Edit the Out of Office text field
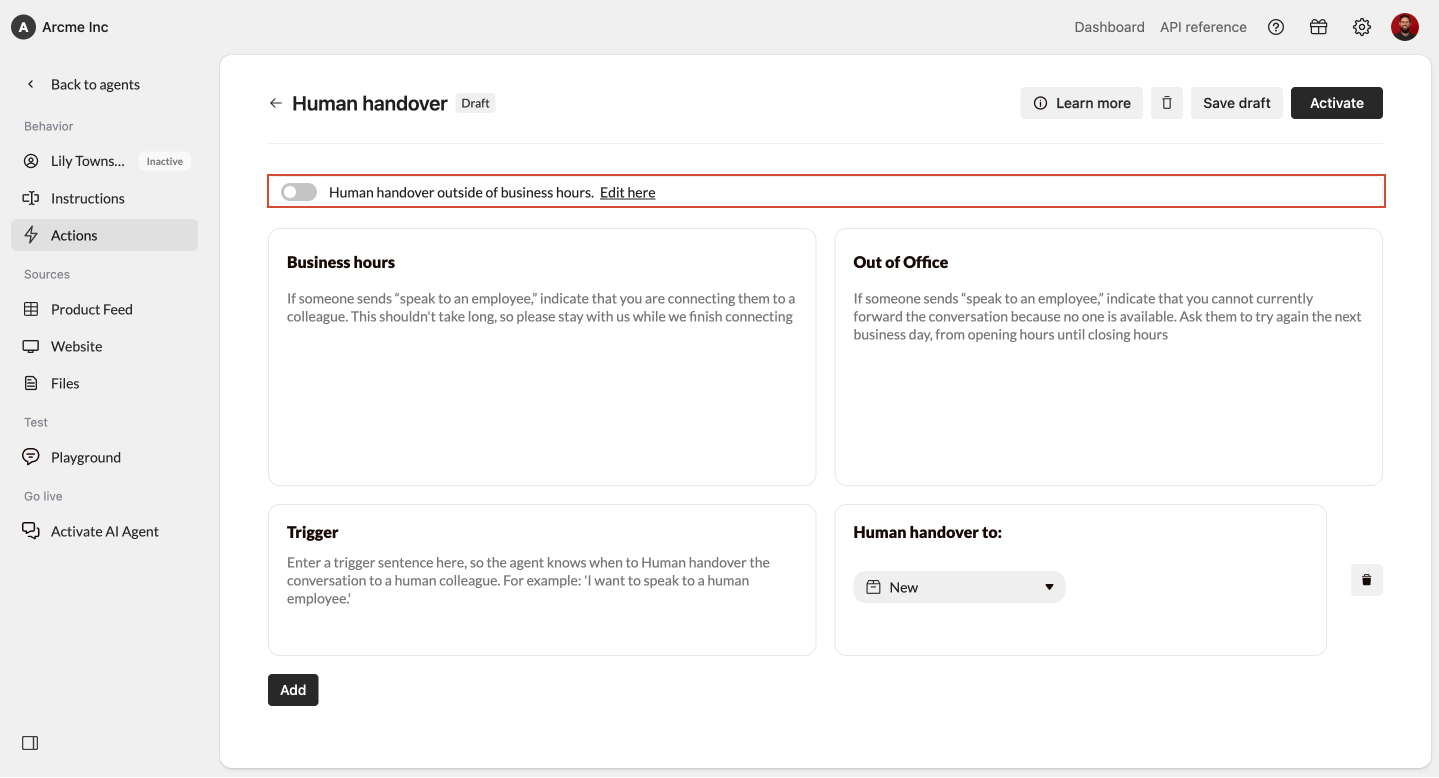1439x778 pixels. (x=1108, y=357)
